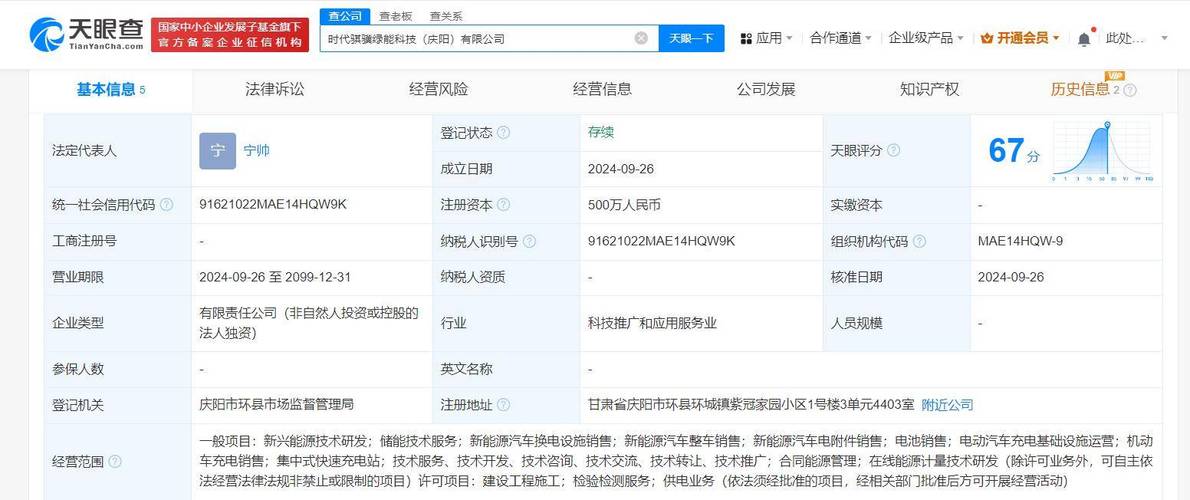The image size is (1190, 500).
Task: Click the 天眼一下 search button
Action: [x=691, y=38]
